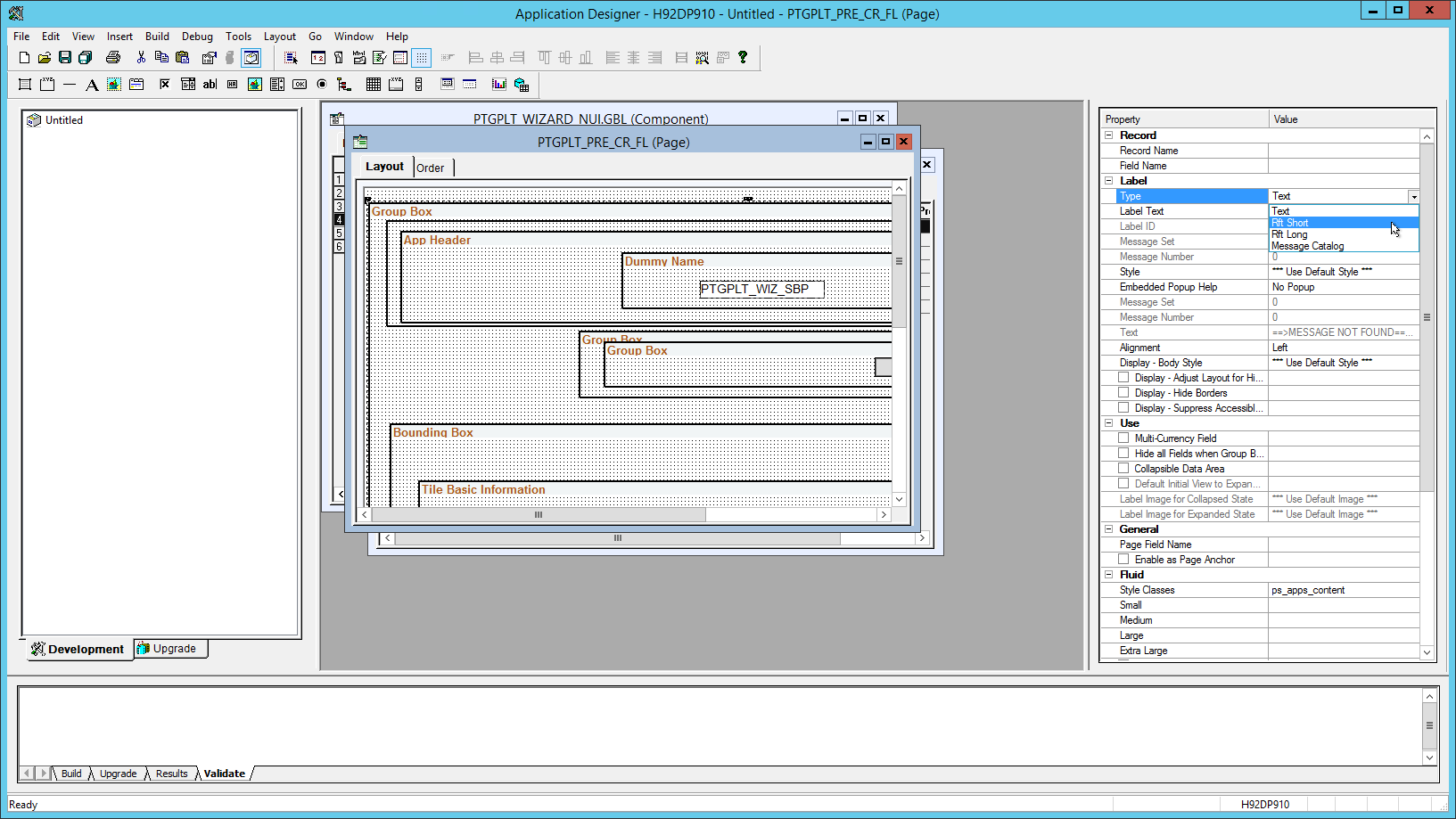This screenshot has width=1456, height=819.
Task: Cut the selection with the scissors icon
Action: (x=141, y=58)
